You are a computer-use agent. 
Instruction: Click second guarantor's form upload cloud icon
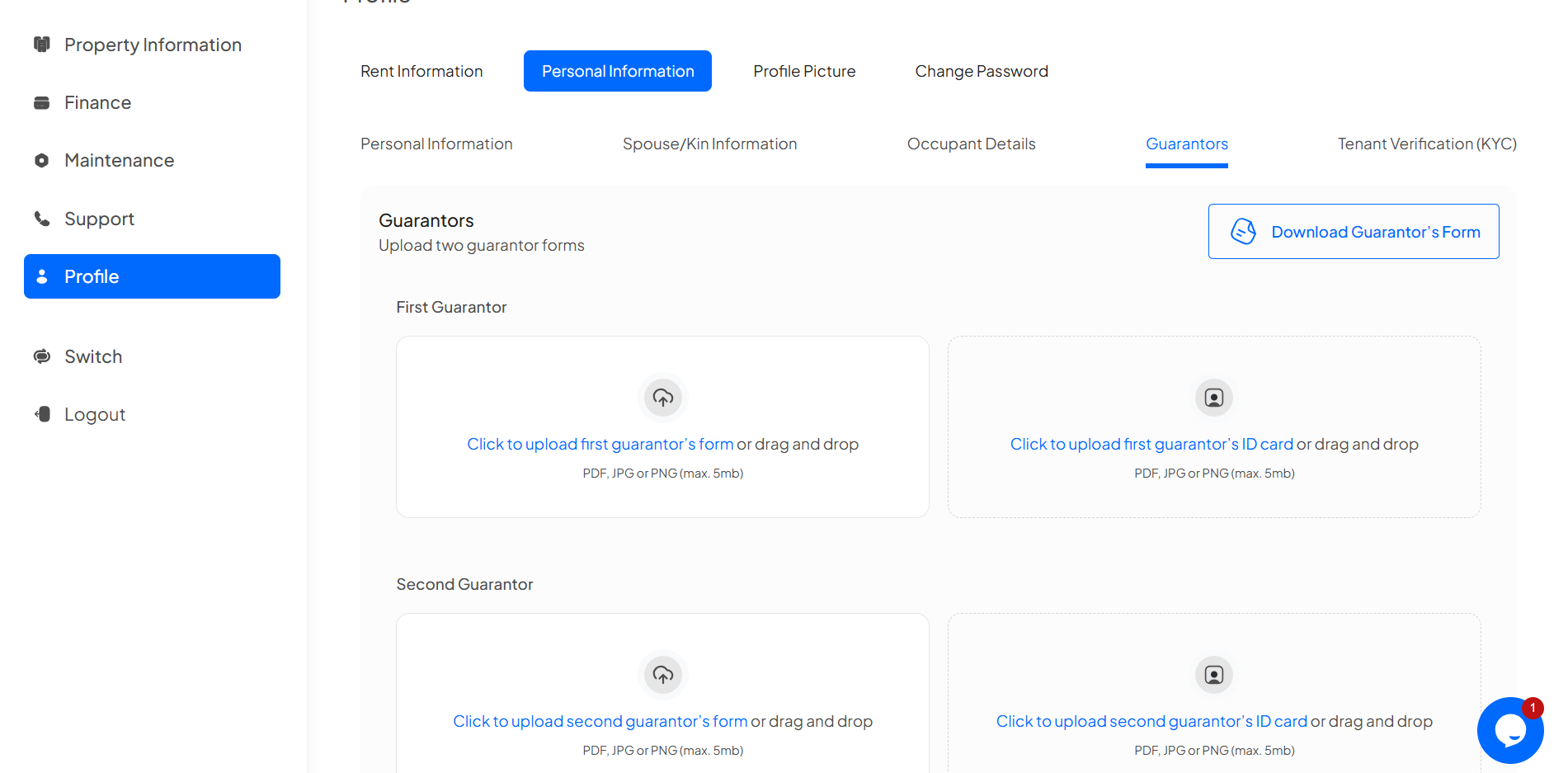click(663, 675)
